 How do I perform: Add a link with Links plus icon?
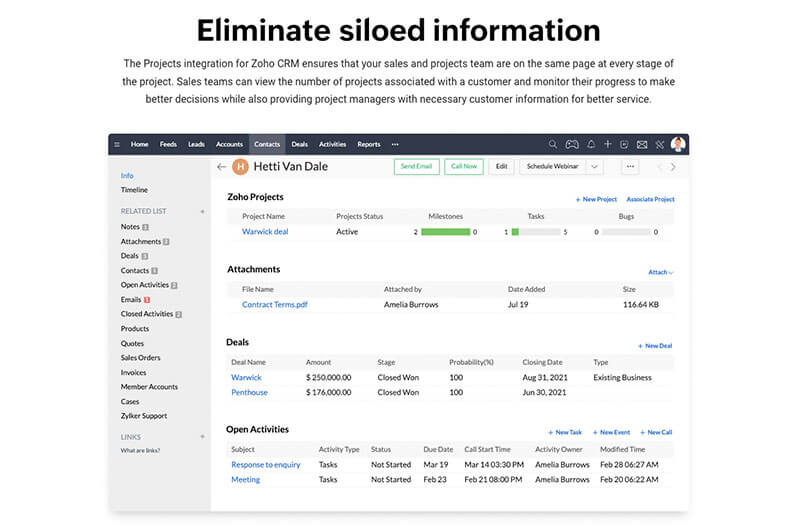pyautogui.click(x=203, y=437)
